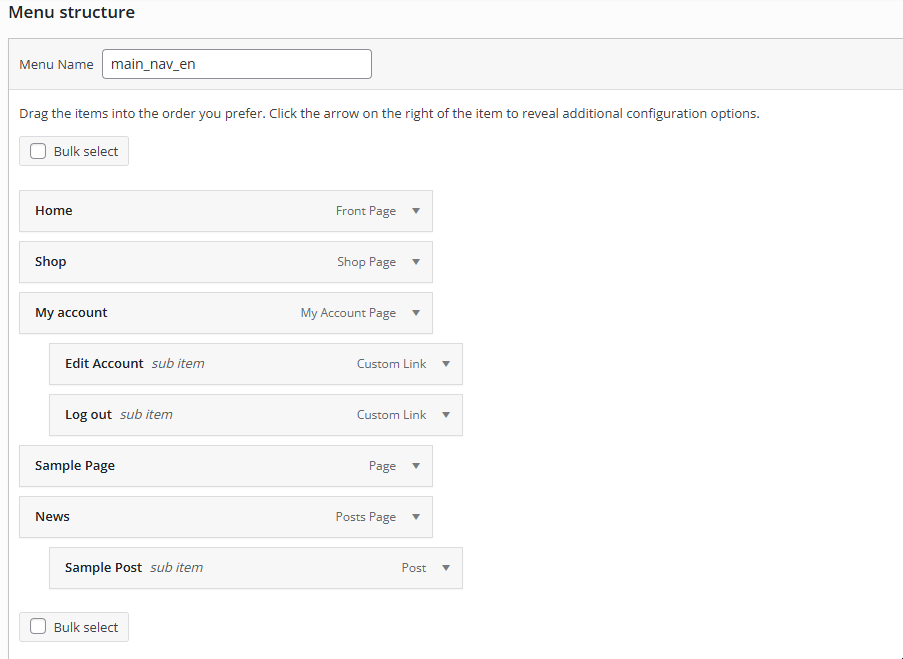Reveal Sample Page item options arrow
Image resolution: width=903 pixels, height=659 pixels.
pyautogui.click(x=416, y=466)
